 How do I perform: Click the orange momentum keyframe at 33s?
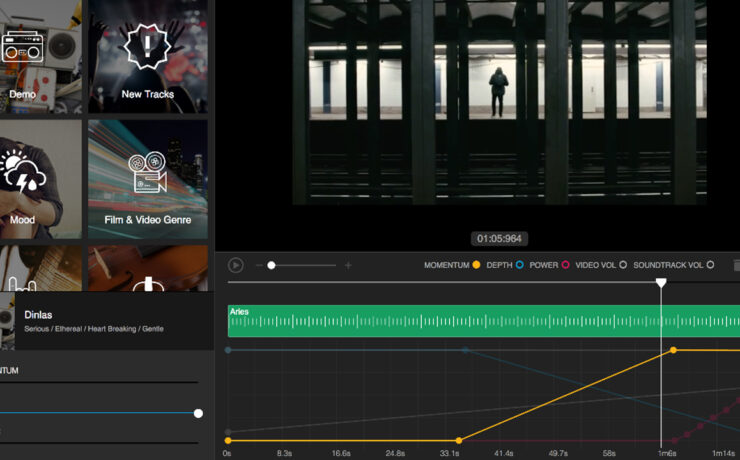point(459,441)
